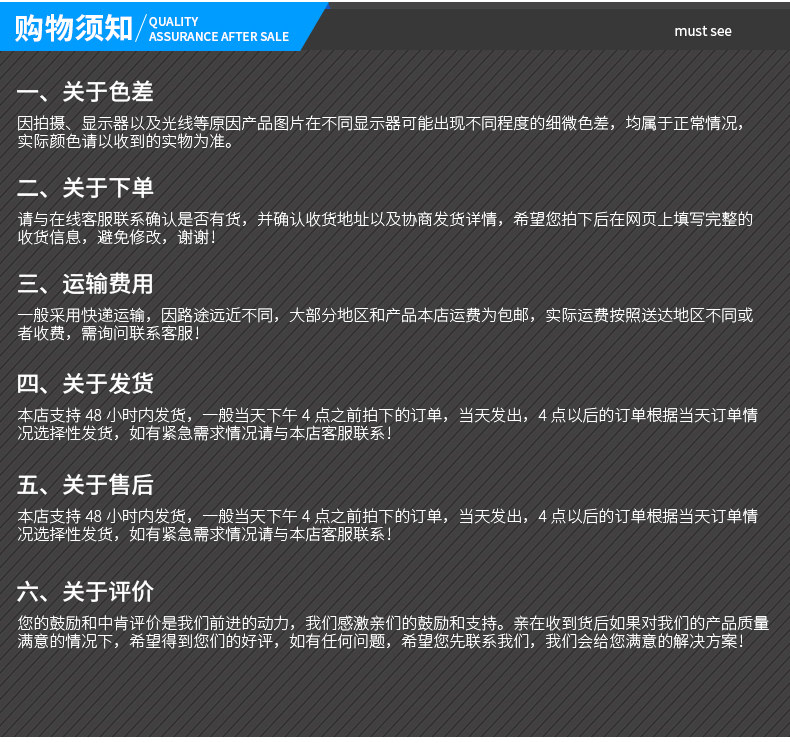
Task: Select the heading 五、关于售后
Action: [x=85, y=485]
